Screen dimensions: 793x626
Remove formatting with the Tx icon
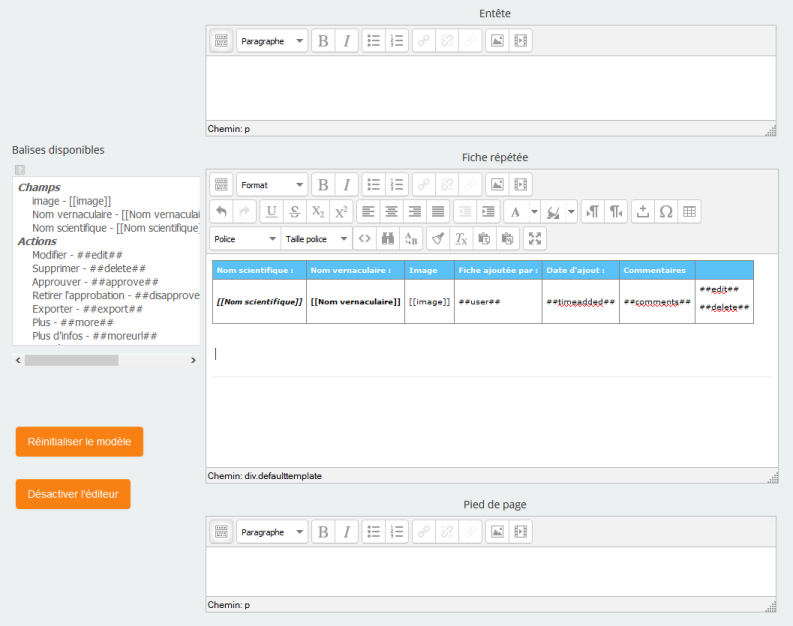461,239
